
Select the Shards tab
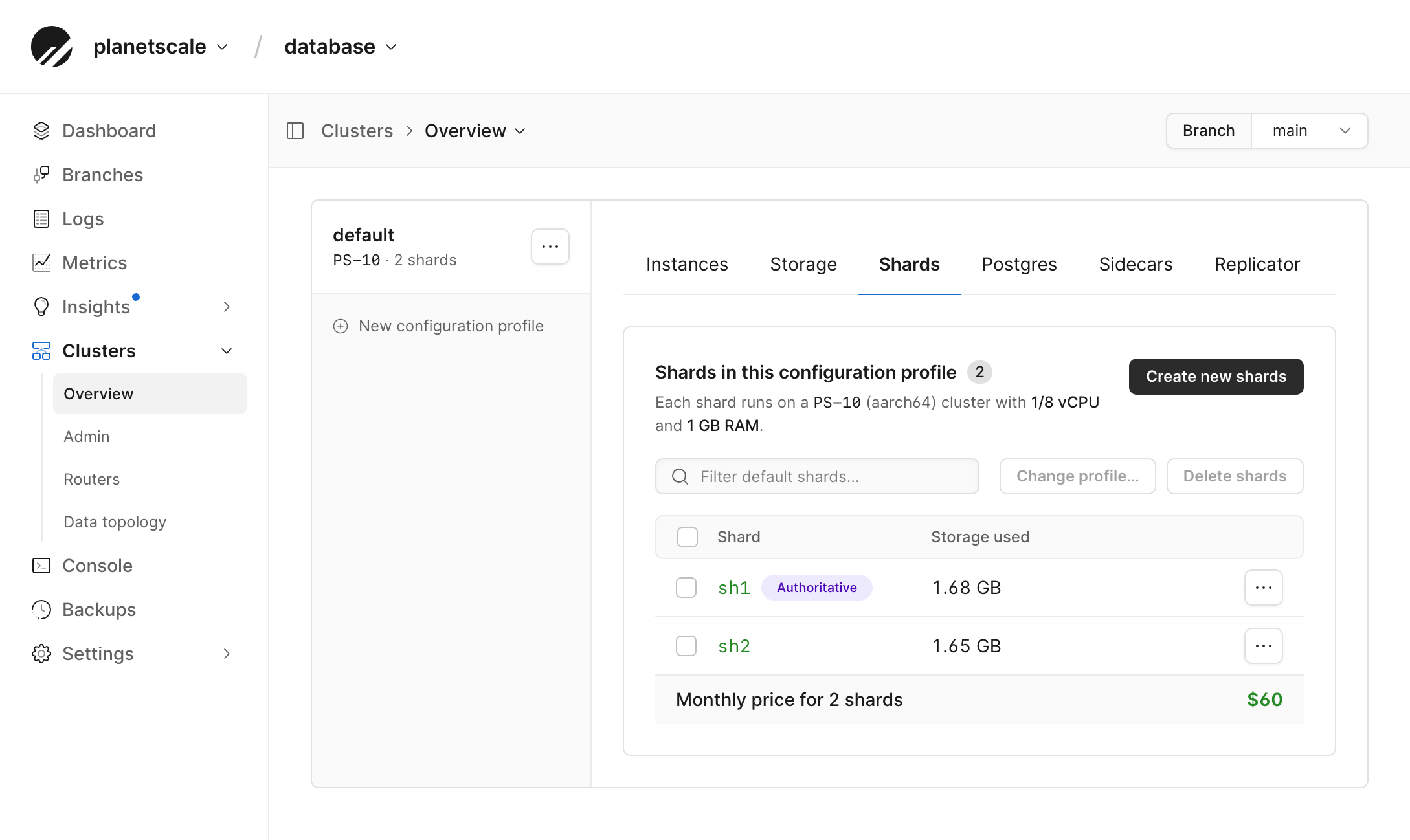(910, 264)
